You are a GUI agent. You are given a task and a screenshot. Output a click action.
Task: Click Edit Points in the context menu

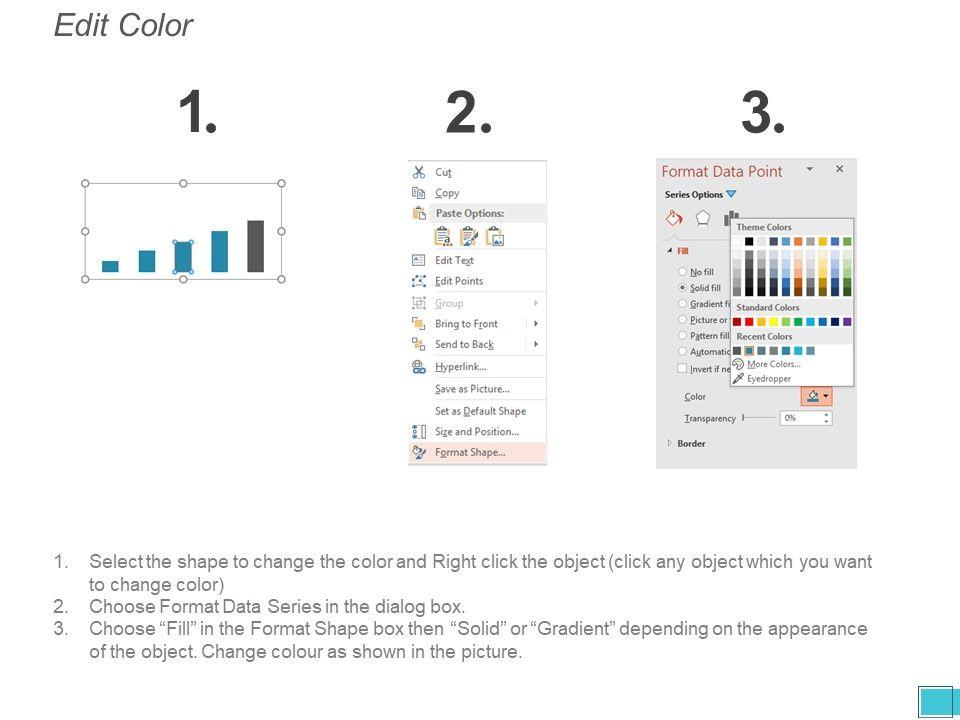(x=459, y=281)
